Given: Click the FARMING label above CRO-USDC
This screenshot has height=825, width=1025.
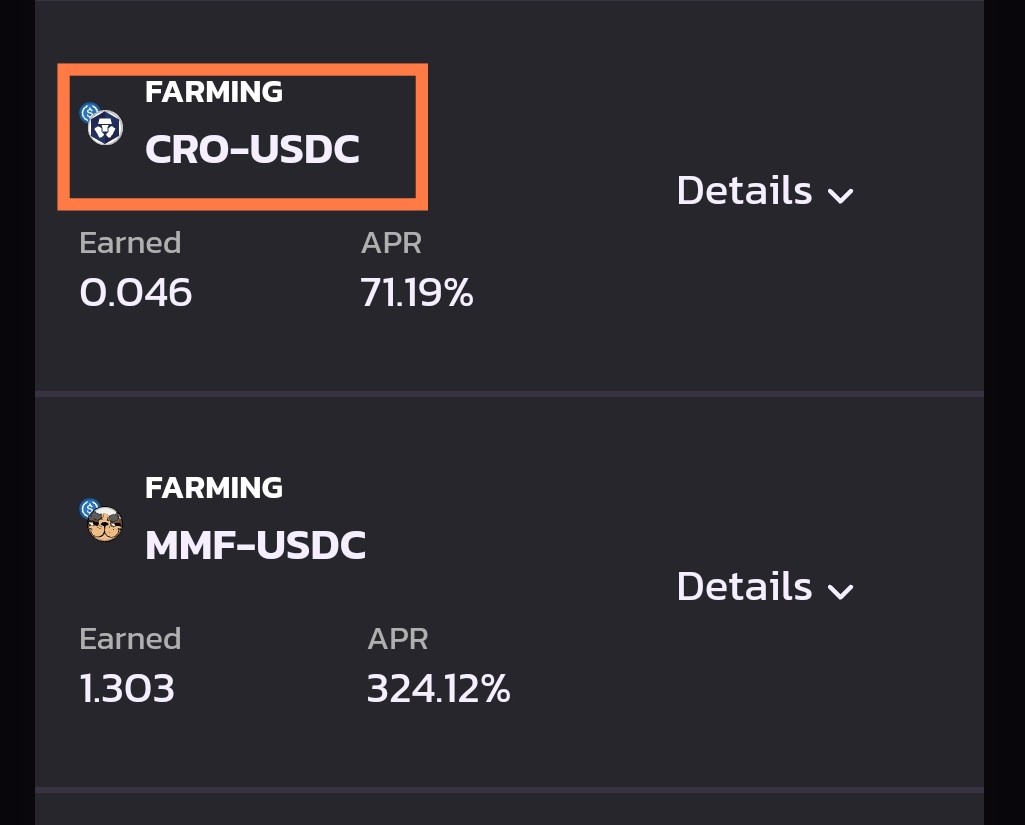Looking at the screenshot, I should click(x=214, y=92).
